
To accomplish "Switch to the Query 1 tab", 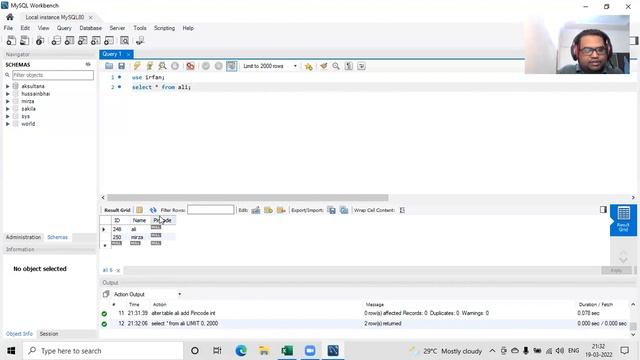I will pyautogui.click(x=112, y=54).
